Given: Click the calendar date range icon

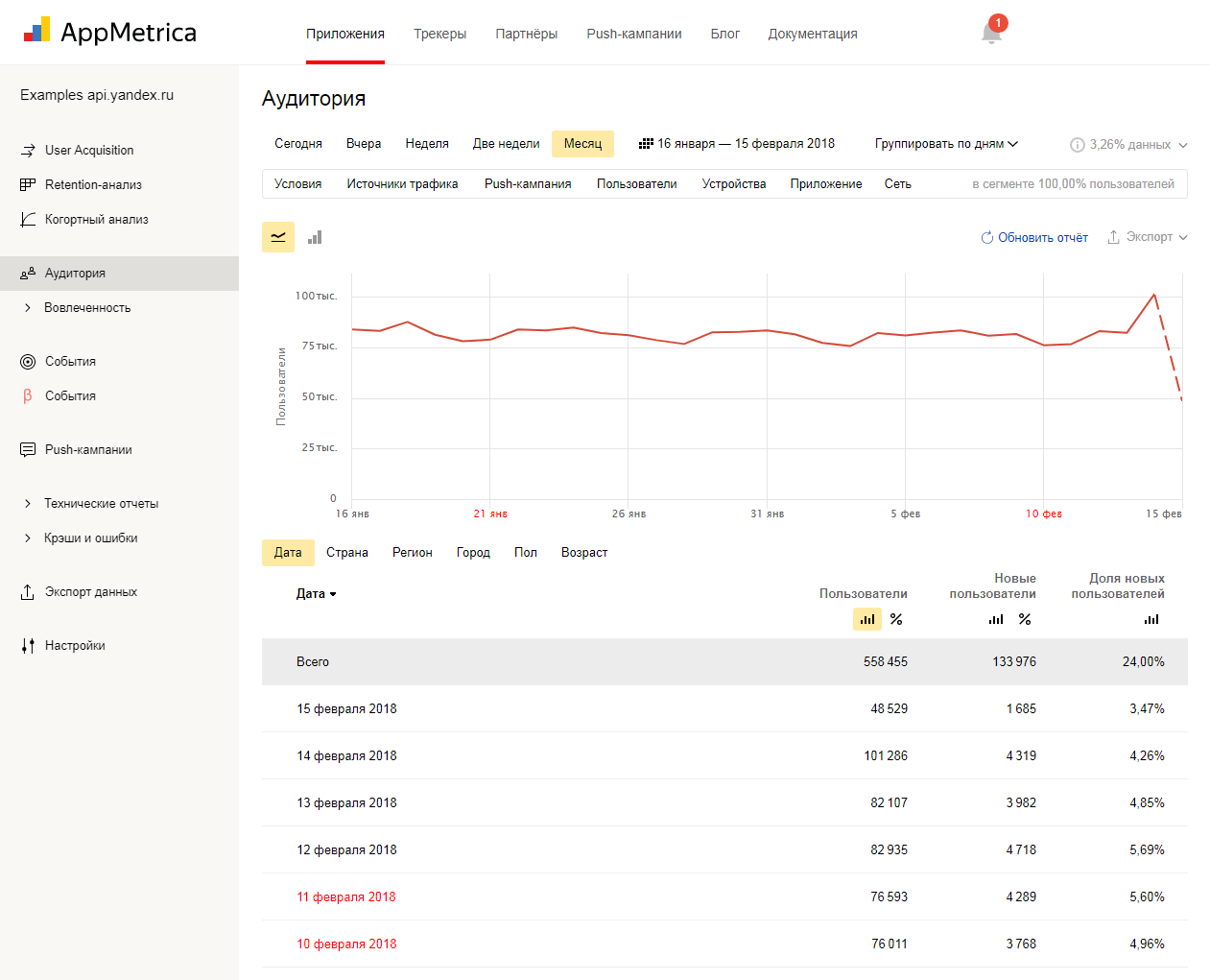Looking at the screenshot, I should point(646,144).
